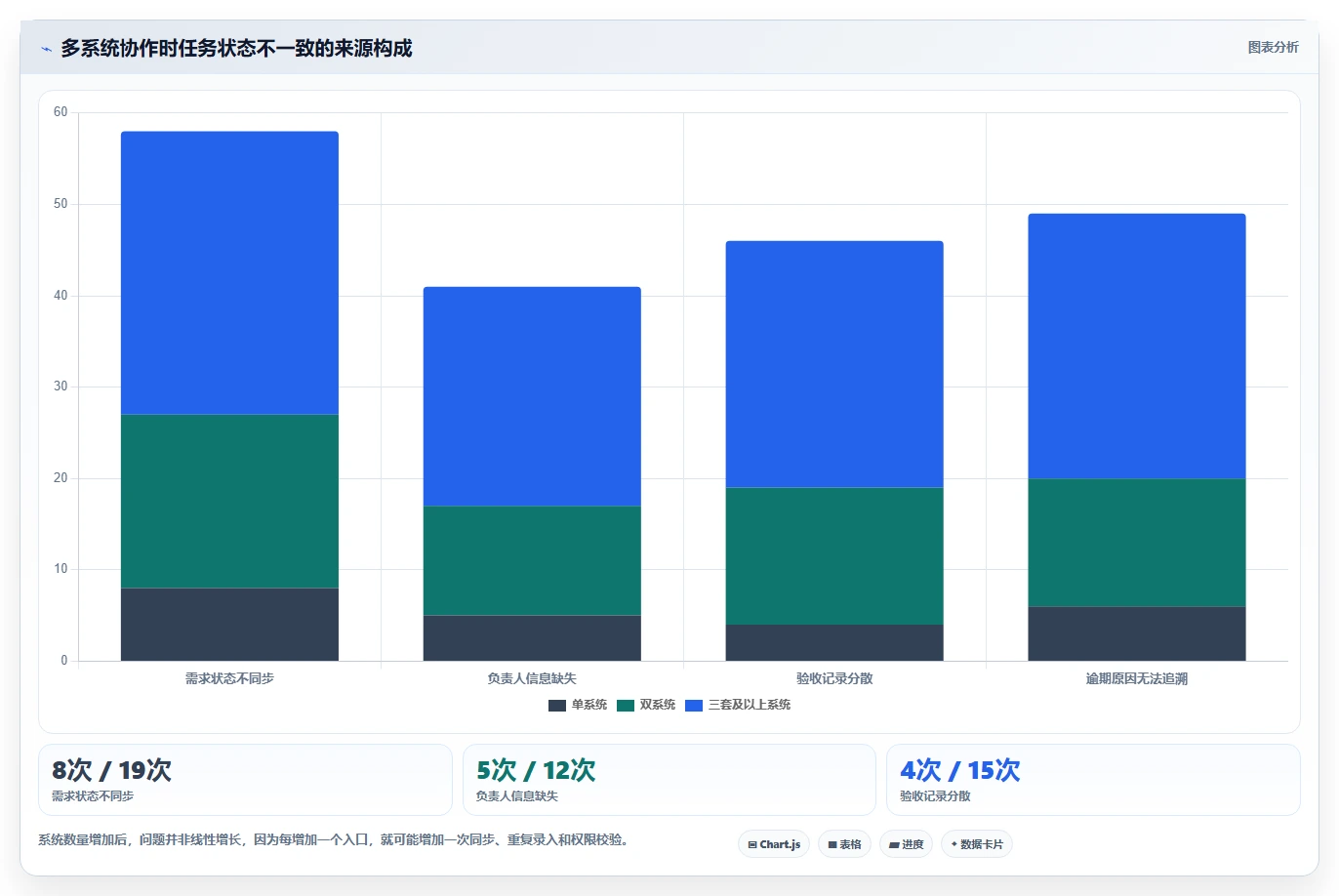Screen dimensions: 1339x896
Task: Click y-axis tick label 50
Action: (61, 204)
